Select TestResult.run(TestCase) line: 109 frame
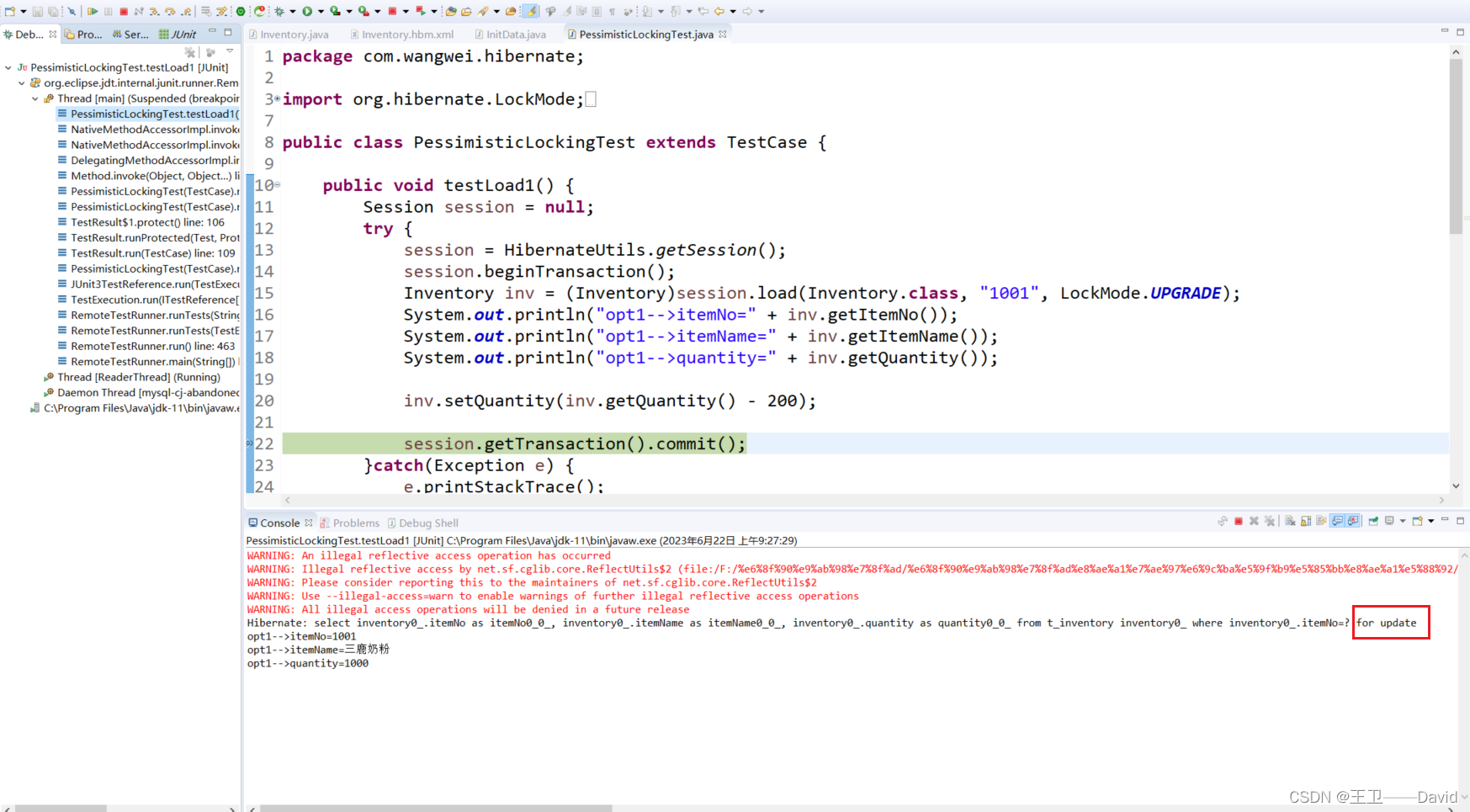Screen dimensions: 1470x812 pos(146,253)
